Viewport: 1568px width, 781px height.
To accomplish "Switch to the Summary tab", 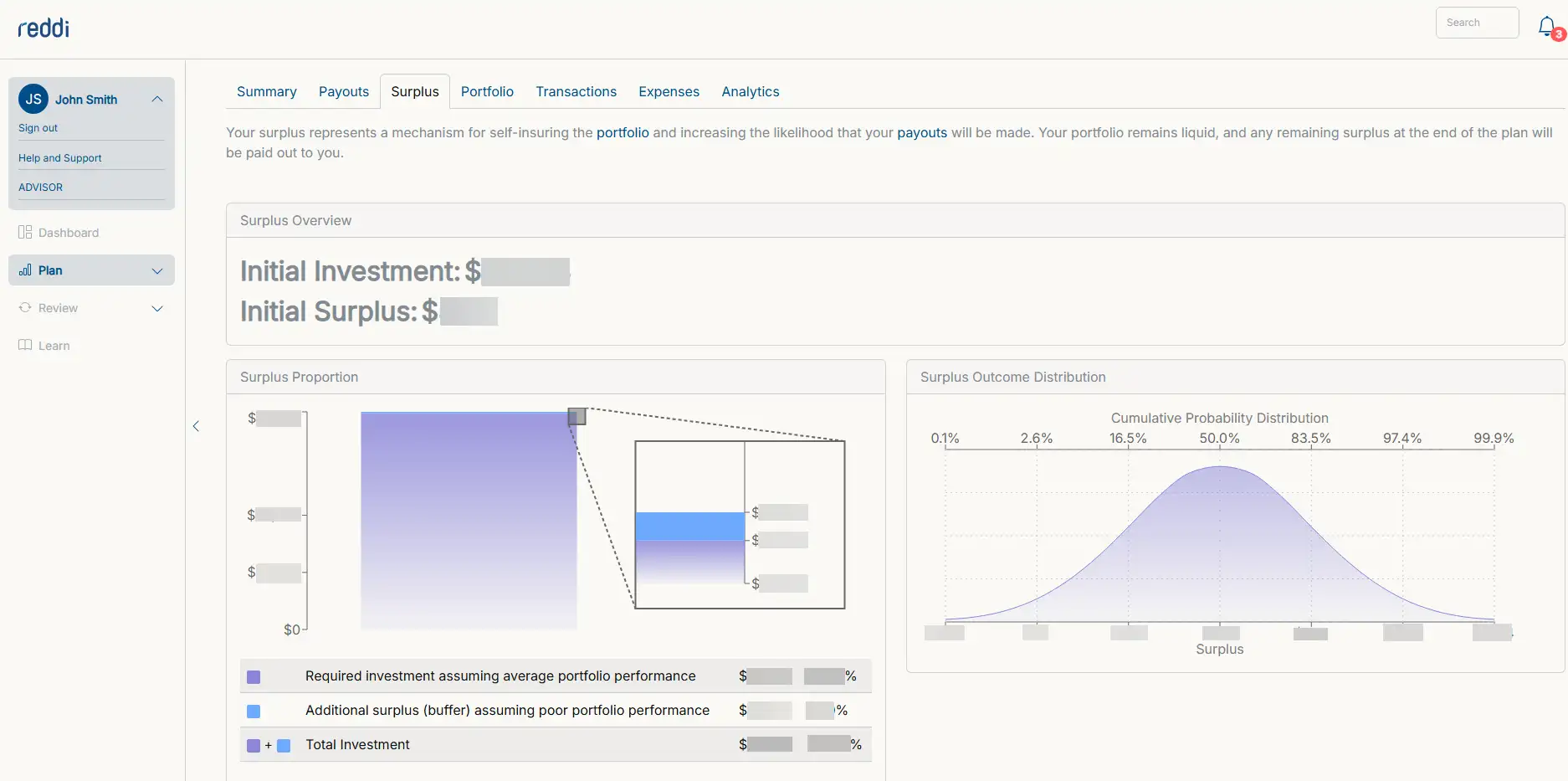I will [266, 91].
